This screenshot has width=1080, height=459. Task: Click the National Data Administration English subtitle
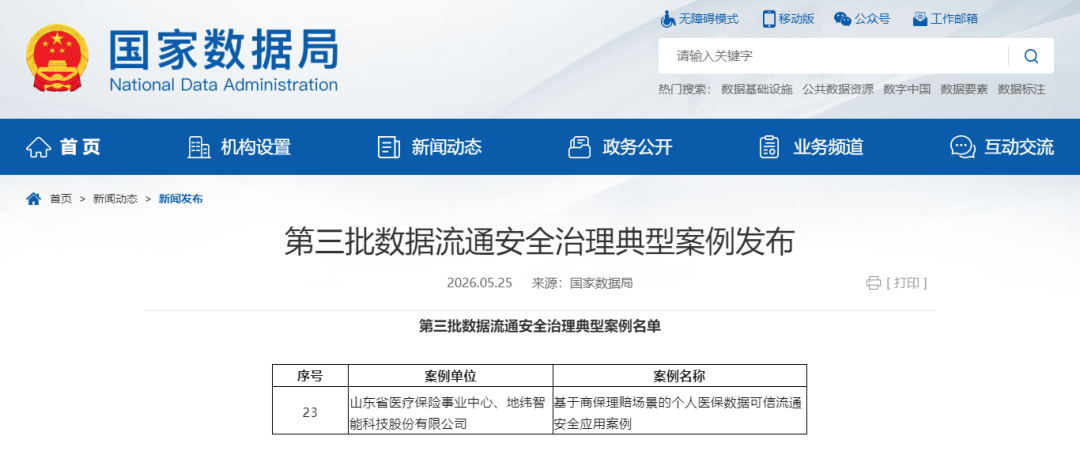223,85
